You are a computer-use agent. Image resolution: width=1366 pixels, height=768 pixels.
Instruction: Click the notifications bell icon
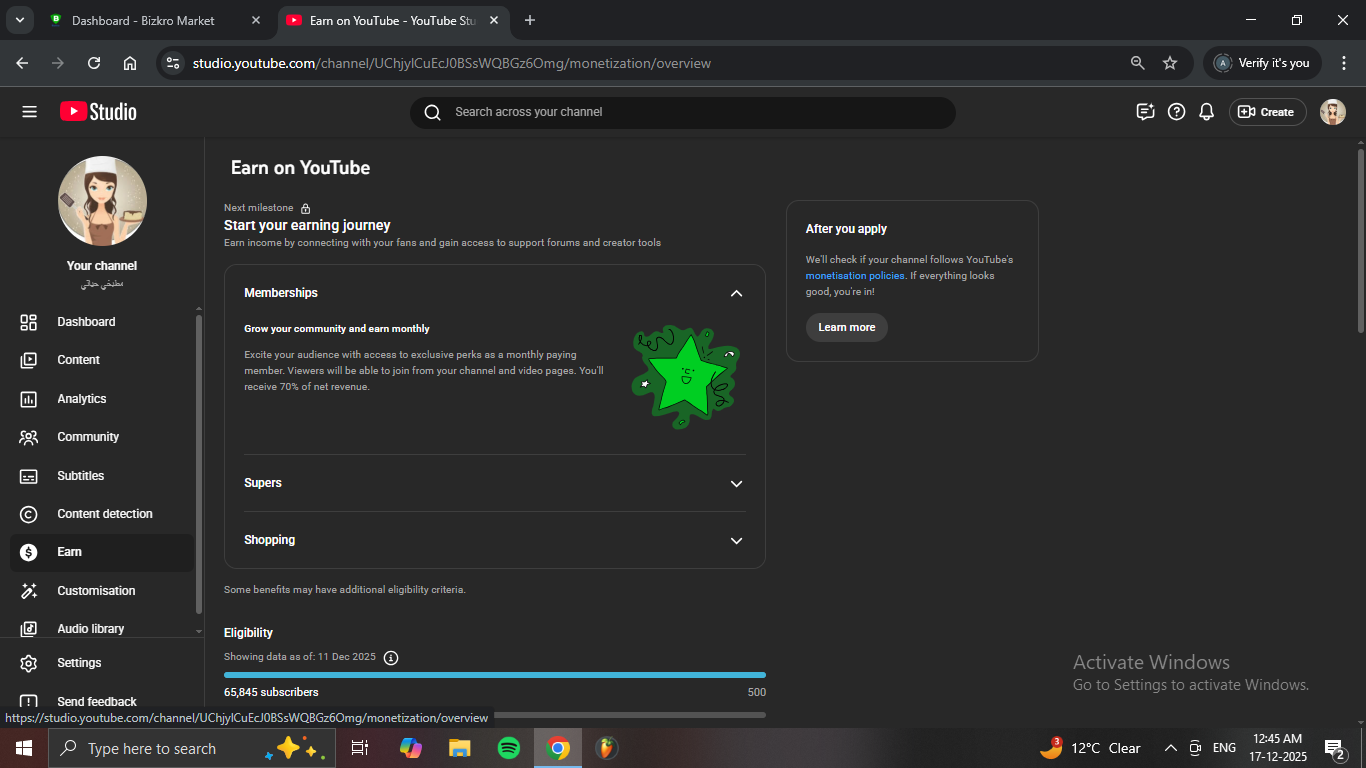[1207, 112]
